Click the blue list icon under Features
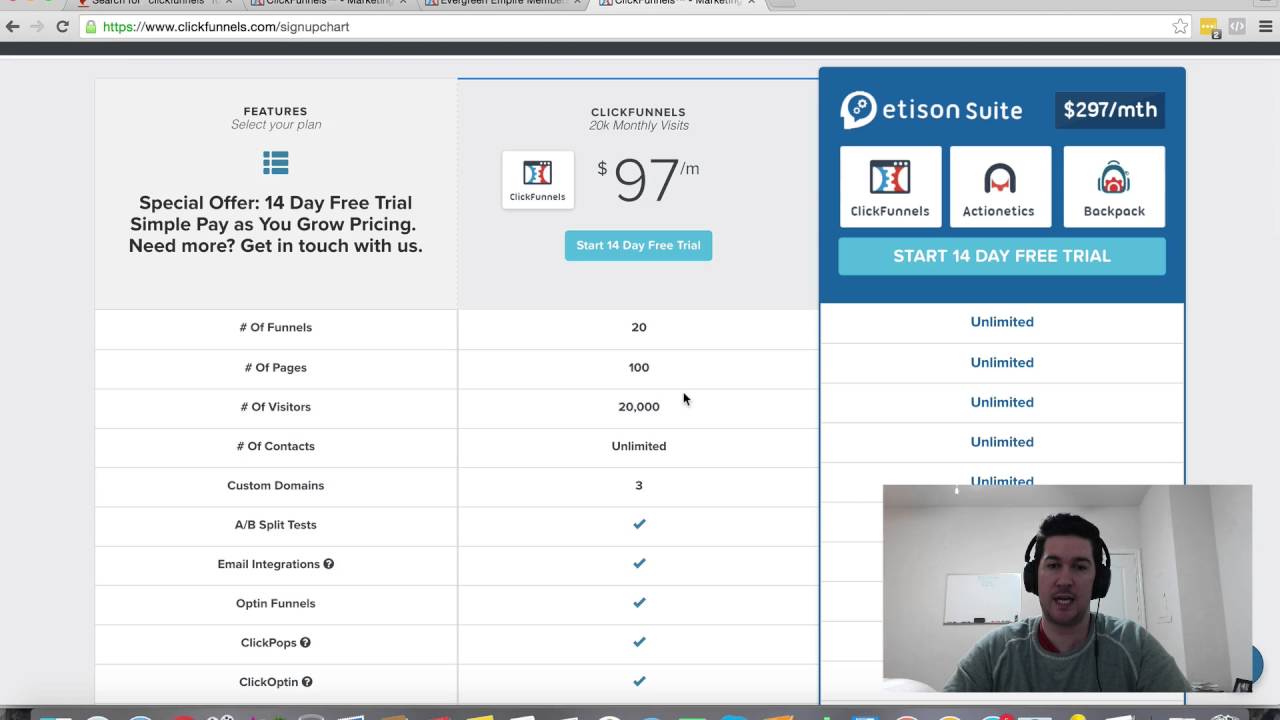The height and width of the screenshot is (720, 1280). click(276, 163)
